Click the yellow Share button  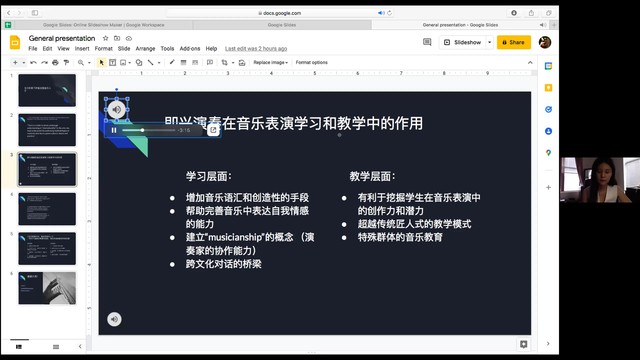pyautogui.click(x=513, y=42)
